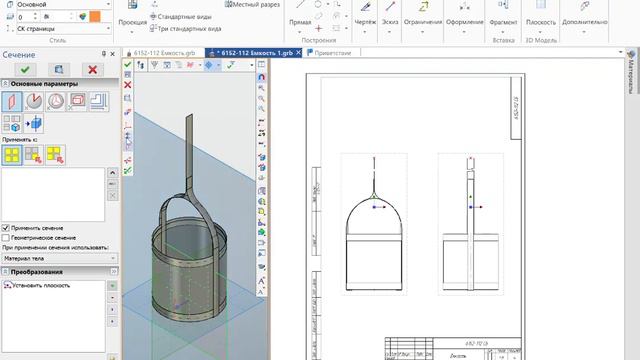Click Местный разрез
Screen dimensions: 640x360
(x=252, y=4)
